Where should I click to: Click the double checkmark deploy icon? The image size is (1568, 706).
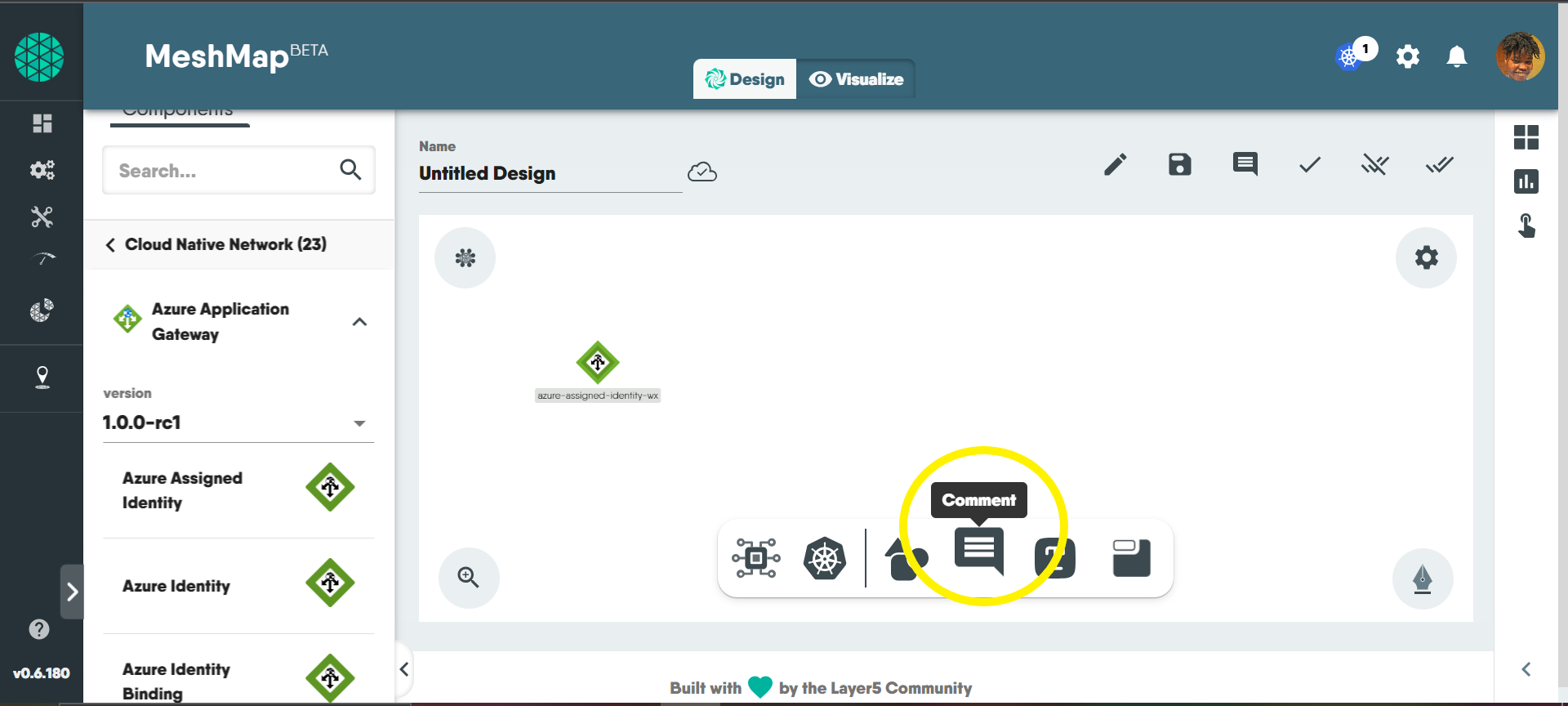tap(1439, 165)
